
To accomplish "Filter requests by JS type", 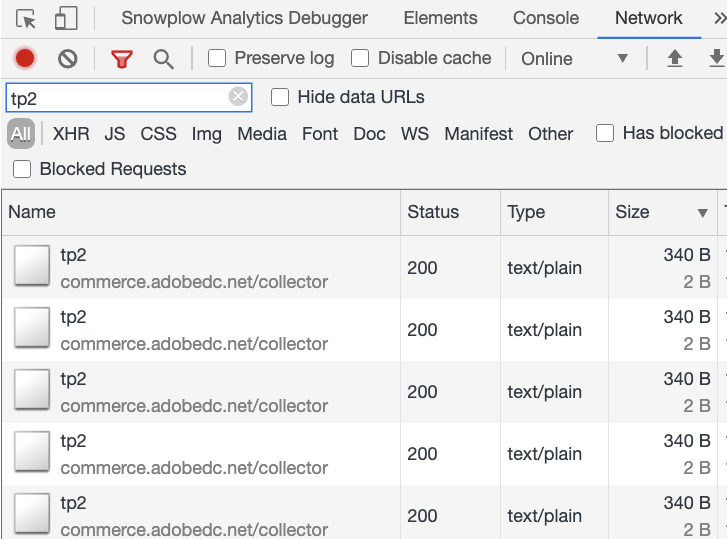I will (x=115, y=134).
